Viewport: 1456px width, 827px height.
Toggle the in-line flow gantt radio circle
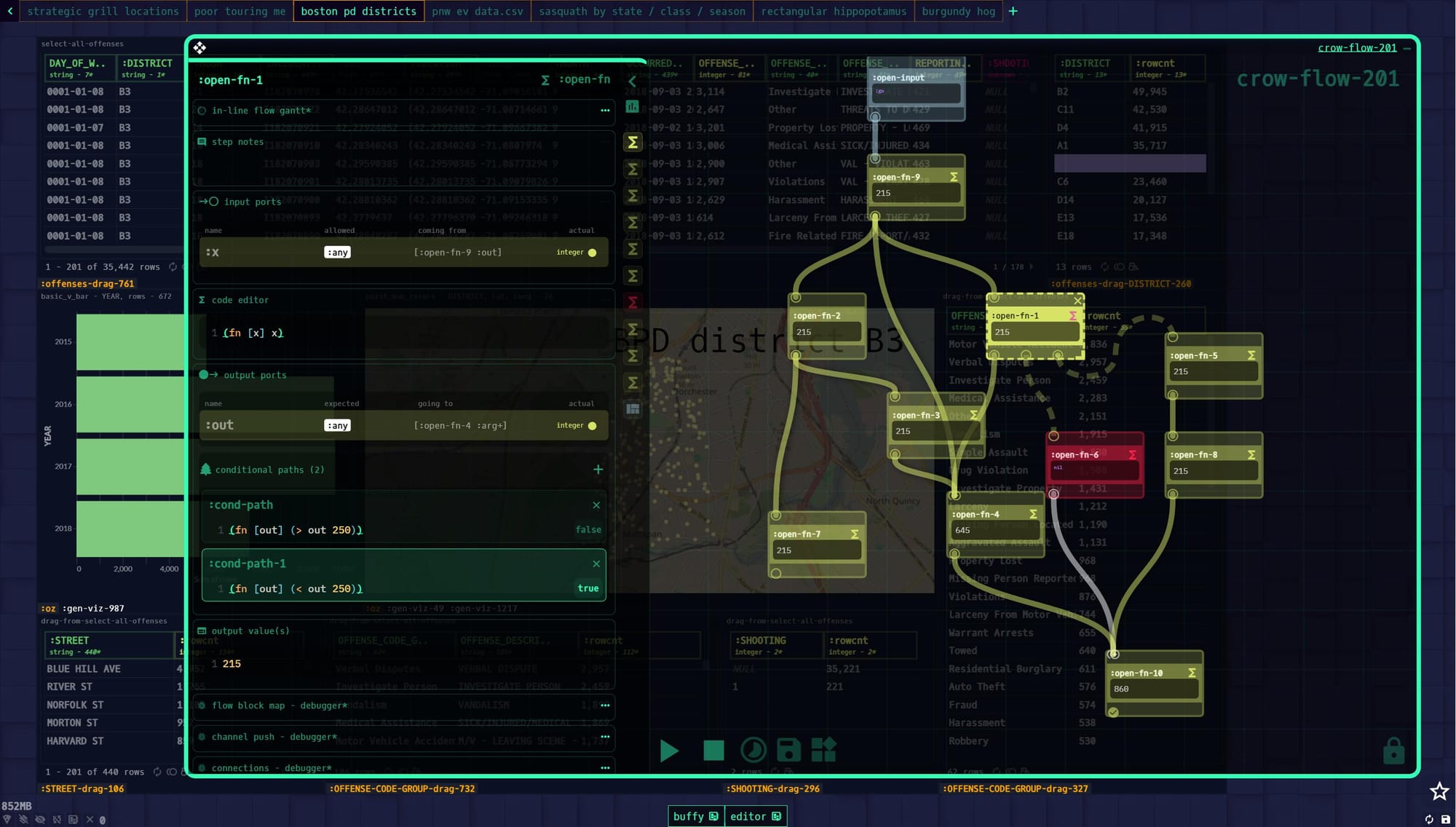(202, 111)
